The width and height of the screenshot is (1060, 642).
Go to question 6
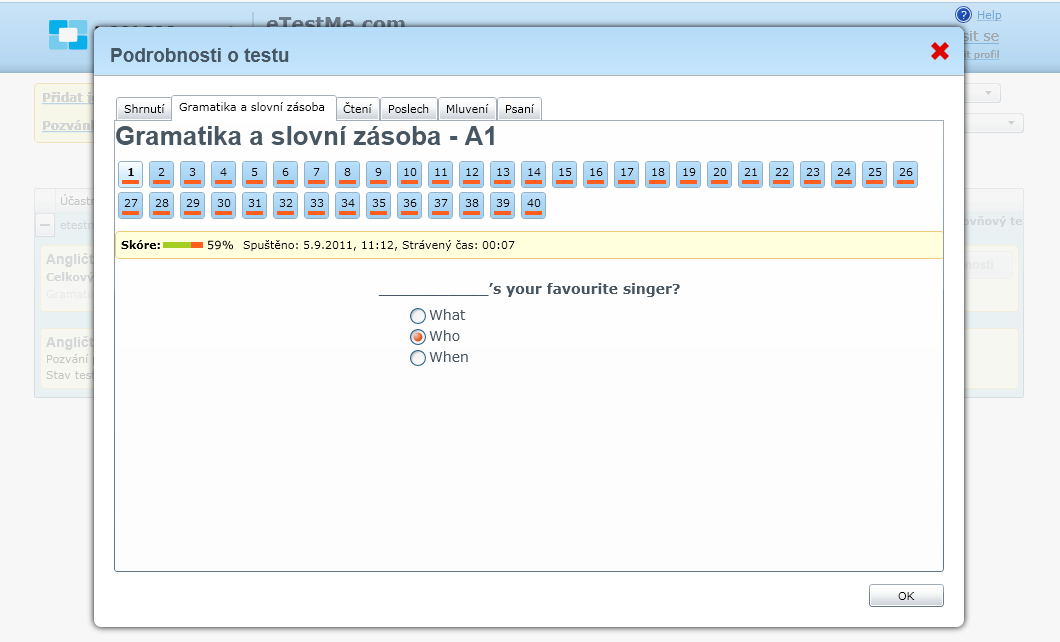click(285, 174)
